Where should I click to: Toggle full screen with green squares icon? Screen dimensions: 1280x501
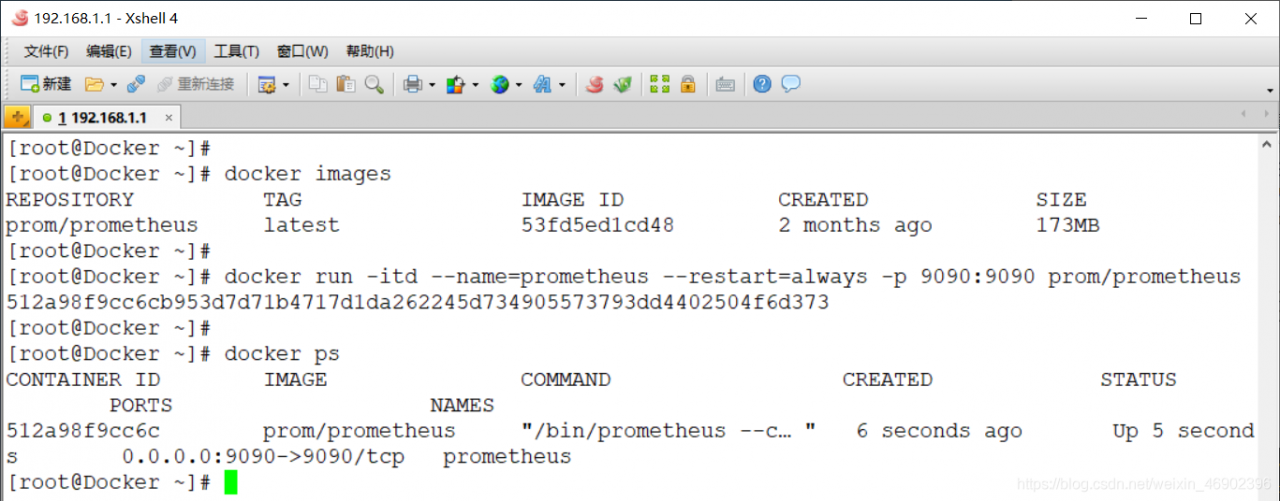[x=659, y=84]
